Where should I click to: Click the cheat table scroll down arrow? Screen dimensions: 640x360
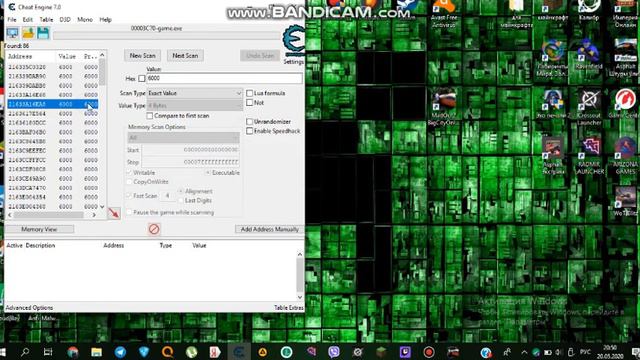point(300,297)
